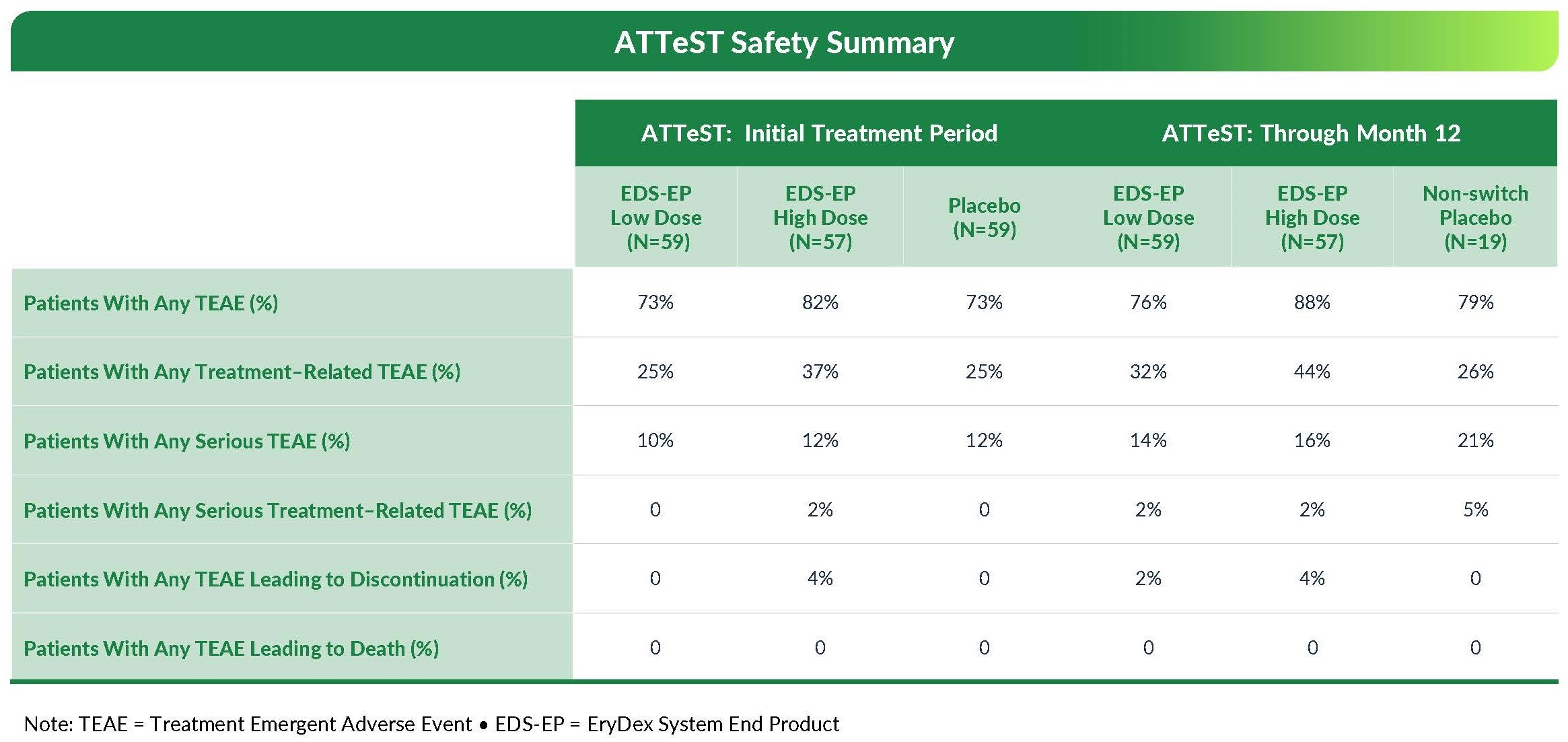Click the footnote defining TEAE and EDS-EP

point(431,724)
